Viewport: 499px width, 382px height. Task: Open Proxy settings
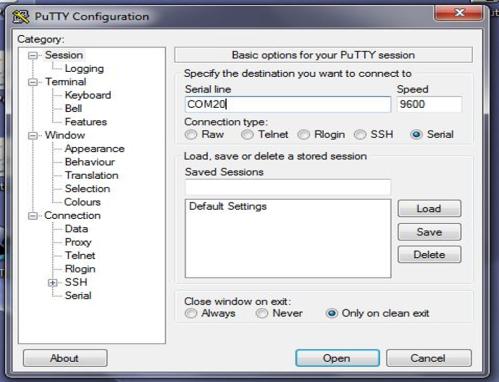78,242
